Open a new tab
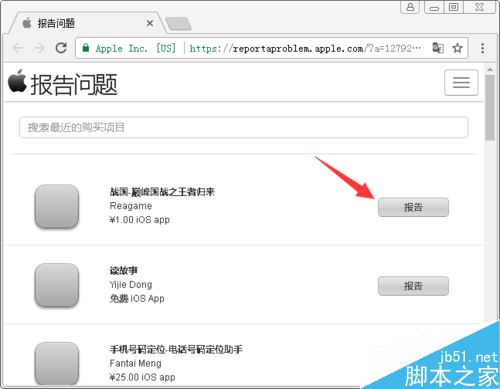 [x=178, y=24]
